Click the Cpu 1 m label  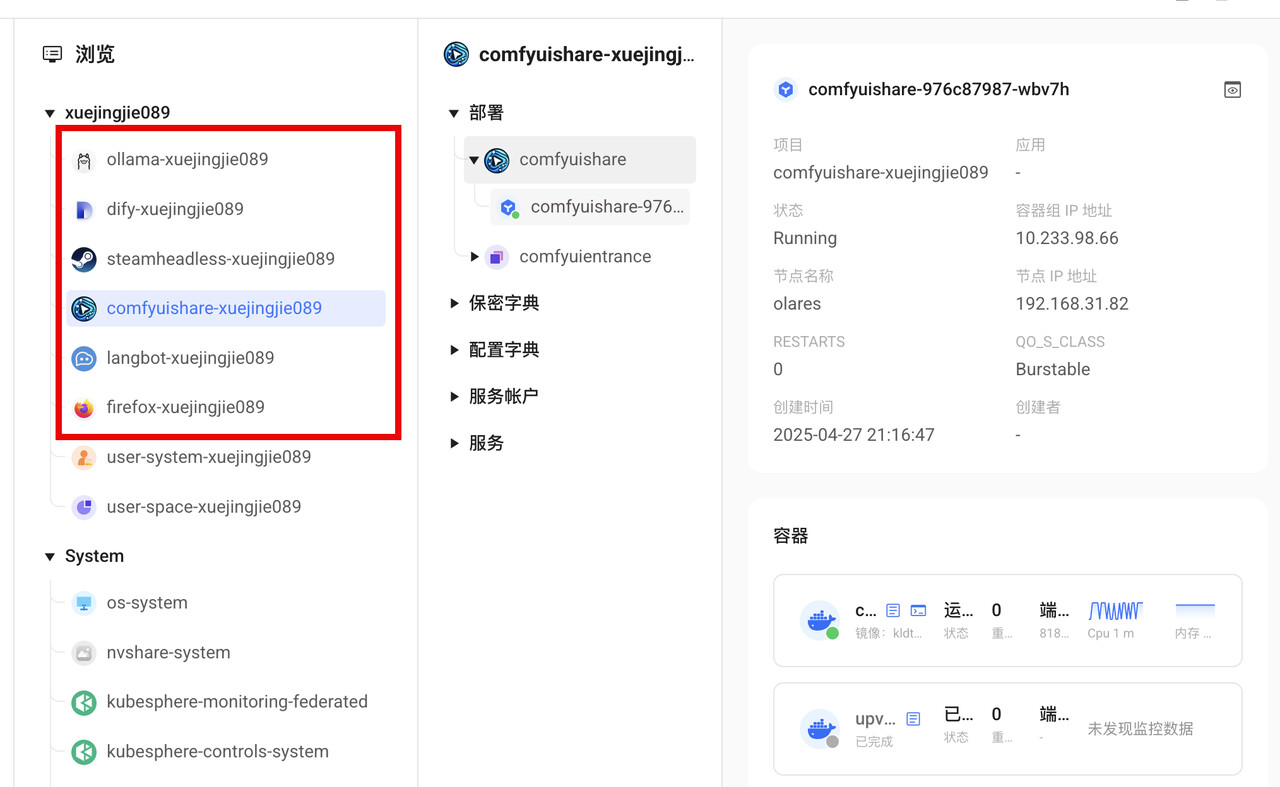pyautogui.click(x=1111, y=634)
